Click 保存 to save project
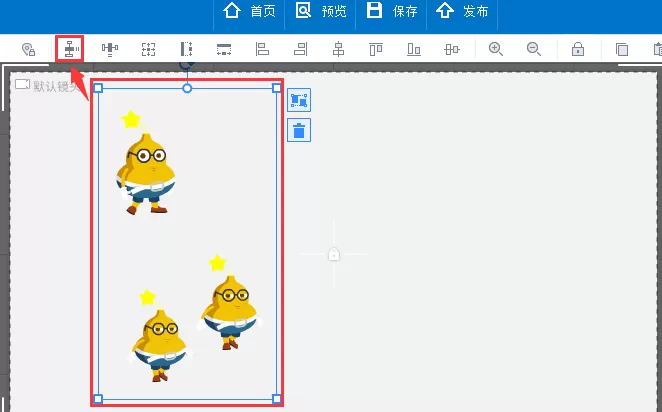 tap(391, 11)
